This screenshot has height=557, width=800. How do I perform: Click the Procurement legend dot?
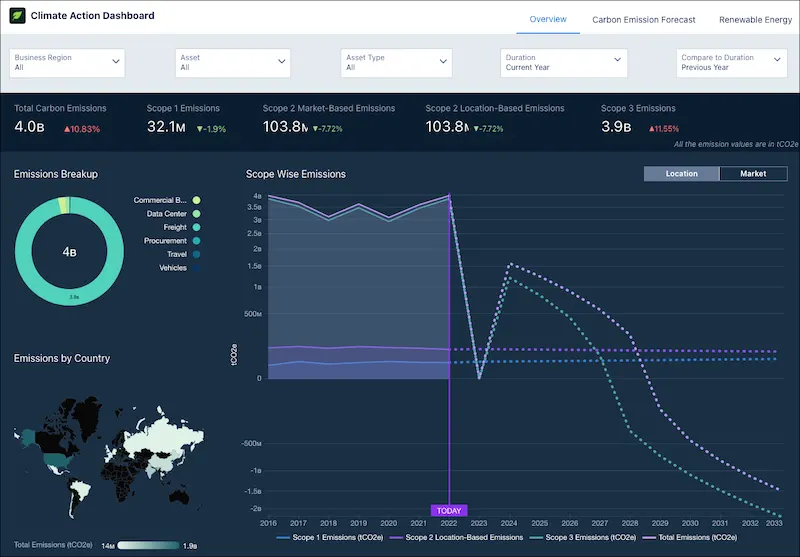coord(196,241)
